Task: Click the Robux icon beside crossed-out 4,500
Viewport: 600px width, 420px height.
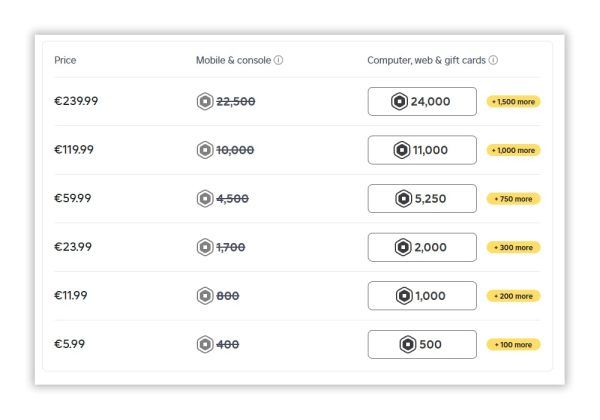Action: (205, 198)
